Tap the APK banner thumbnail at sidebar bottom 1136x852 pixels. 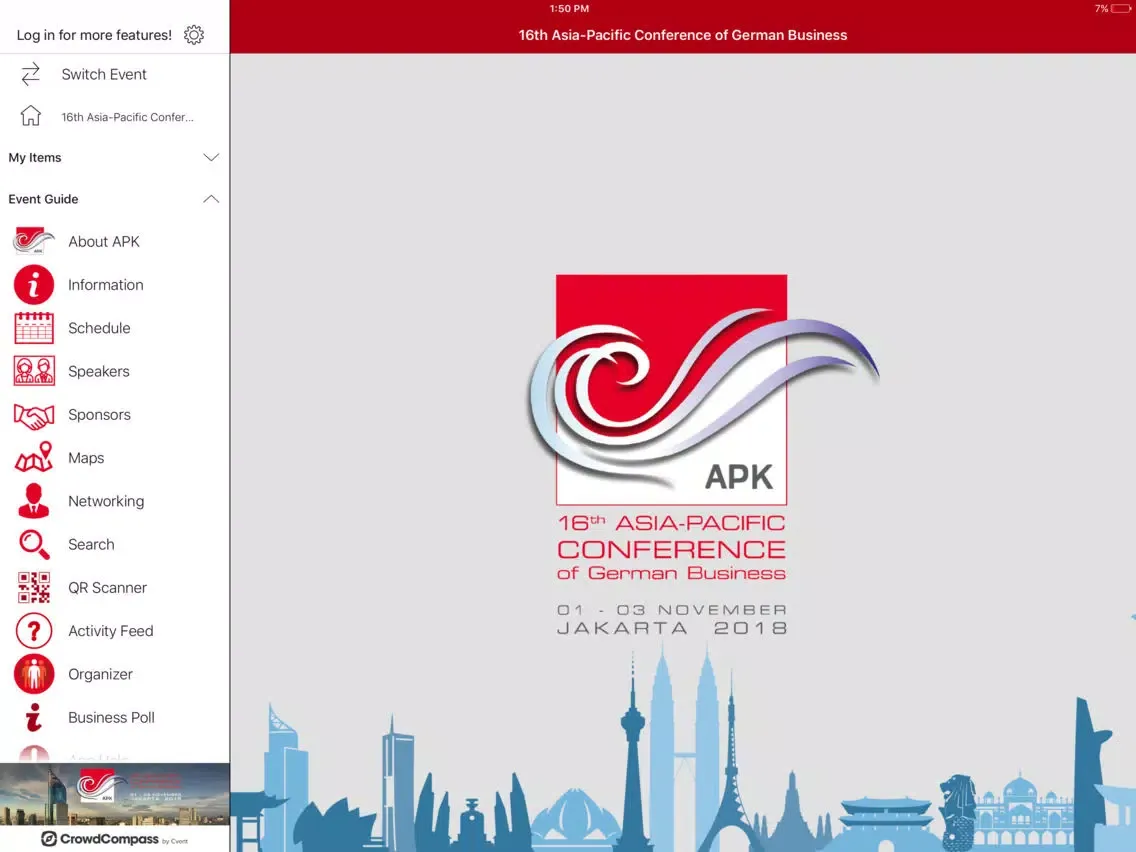click(114, 794)
